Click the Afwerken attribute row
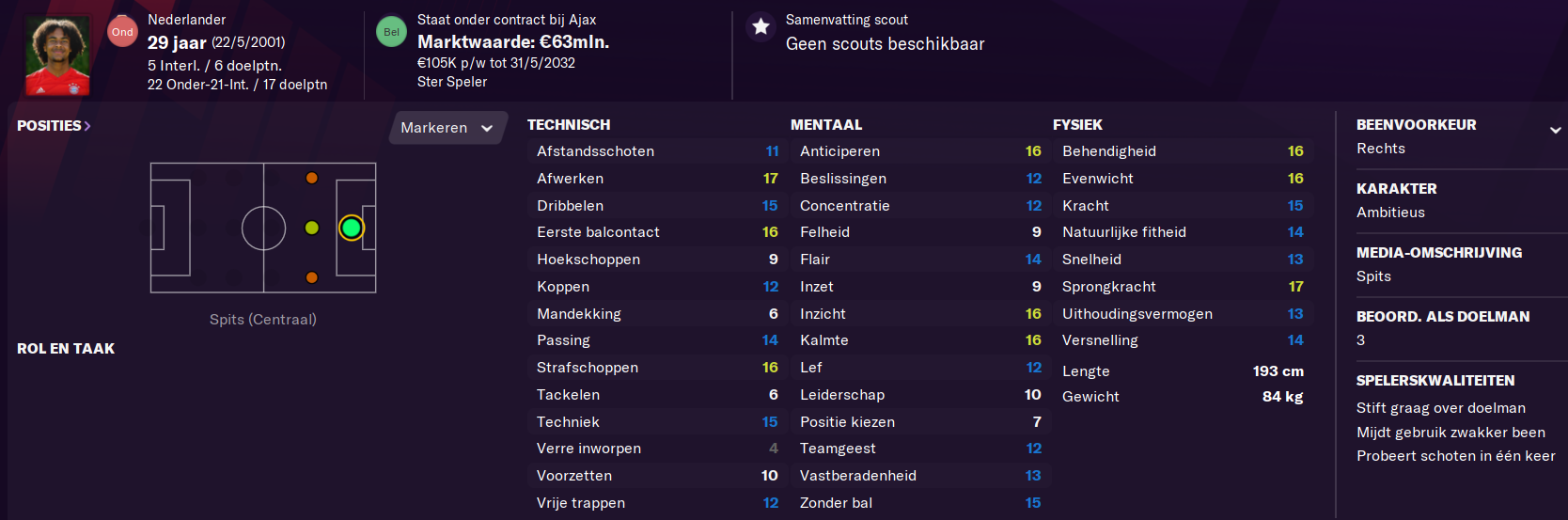The width and height of the screenshot is (1568, 520). pos(658,179)
